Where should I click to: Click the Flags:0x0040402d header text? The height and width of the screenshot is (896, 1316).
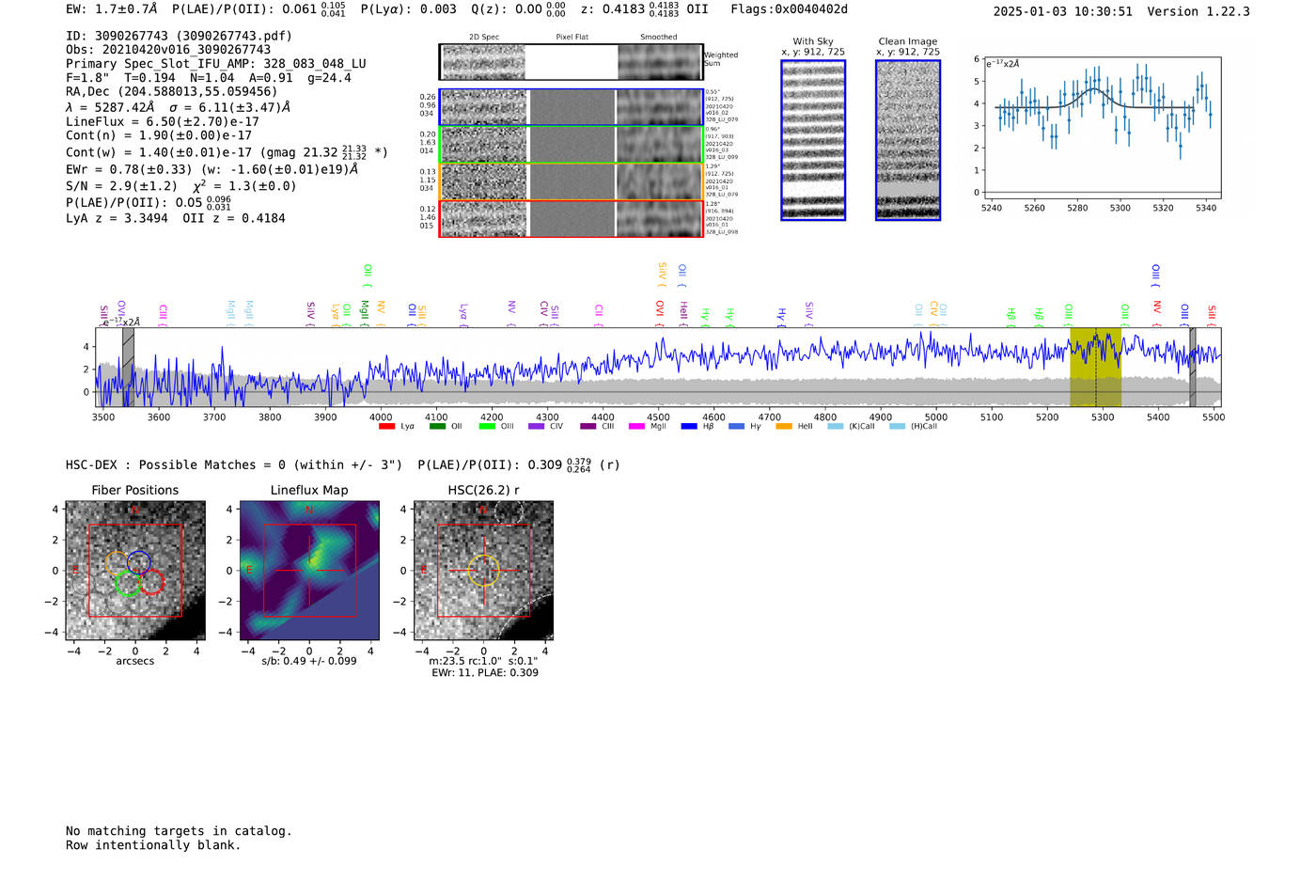[x=790, y=9]
